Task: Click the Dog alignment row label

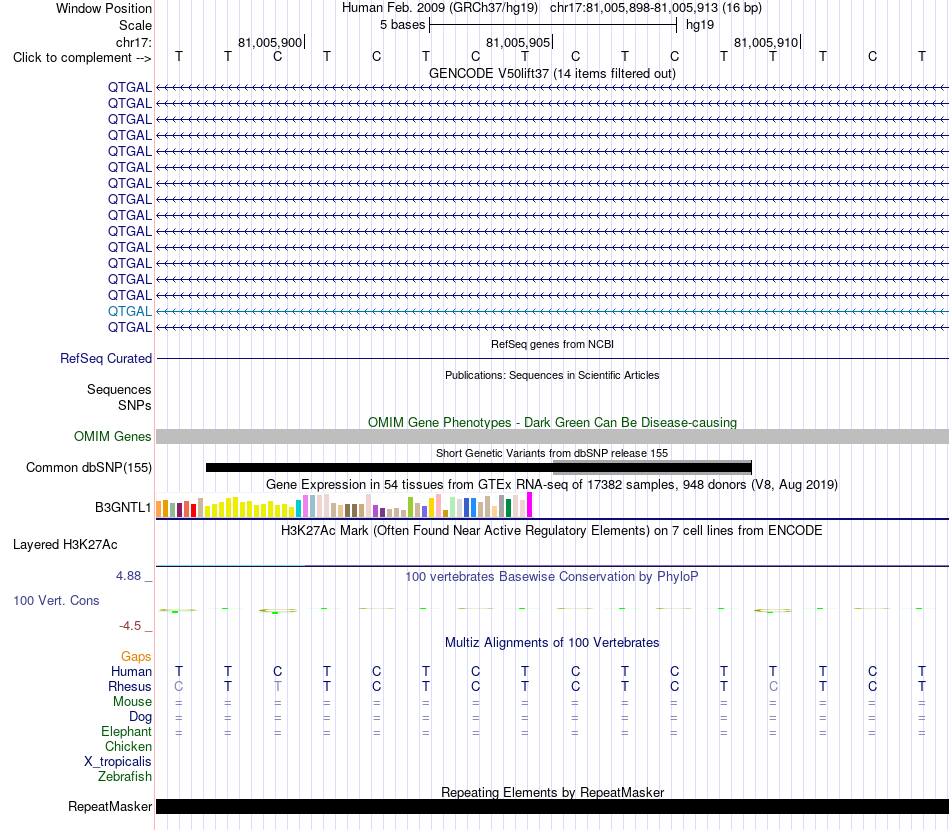Action: click(141, 717)
